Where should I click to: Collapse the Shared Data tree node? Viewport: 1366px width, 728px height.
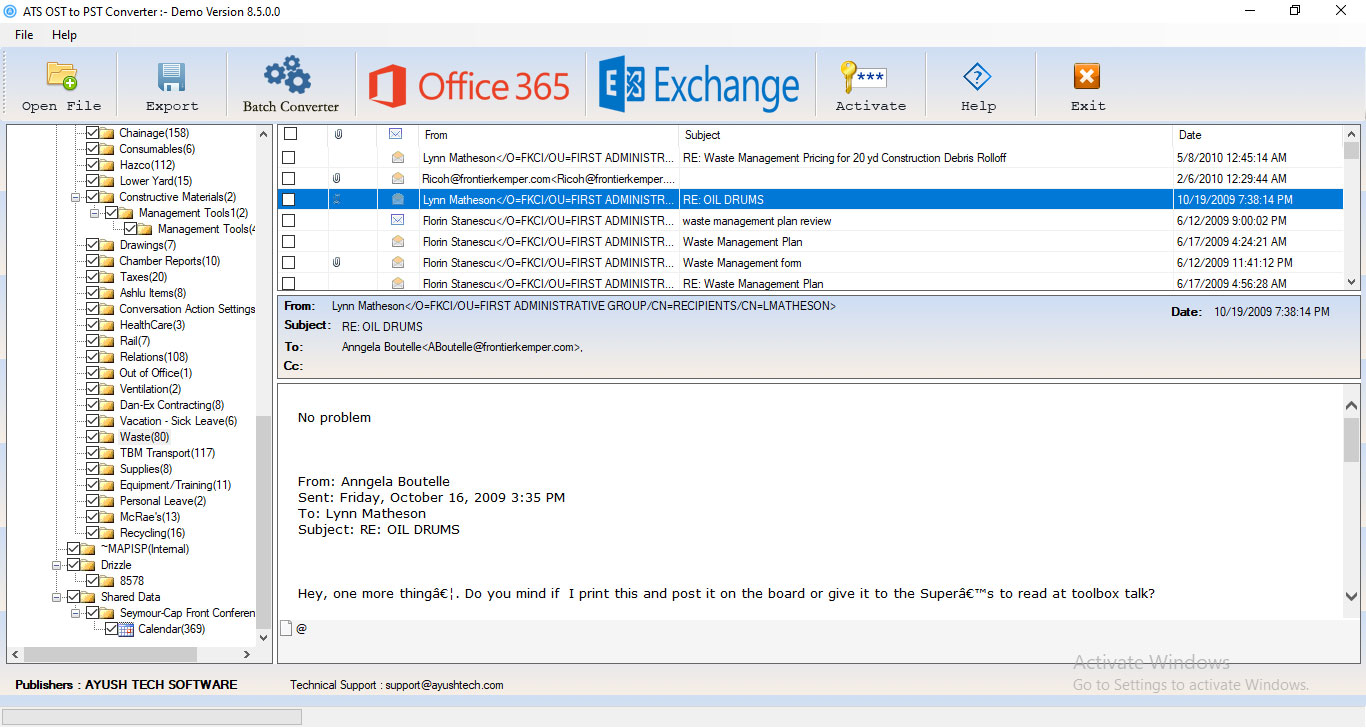tap(56, 597)
